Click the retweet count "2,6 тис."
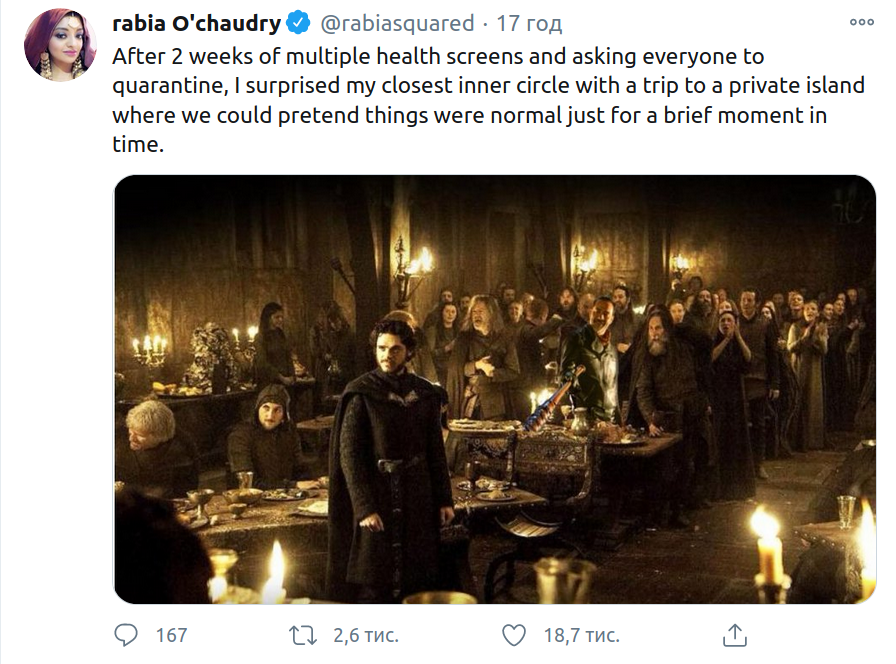Image resolution: width=896 pixels, height=664 pixels. pyautogui.click(x=366, y=635)
